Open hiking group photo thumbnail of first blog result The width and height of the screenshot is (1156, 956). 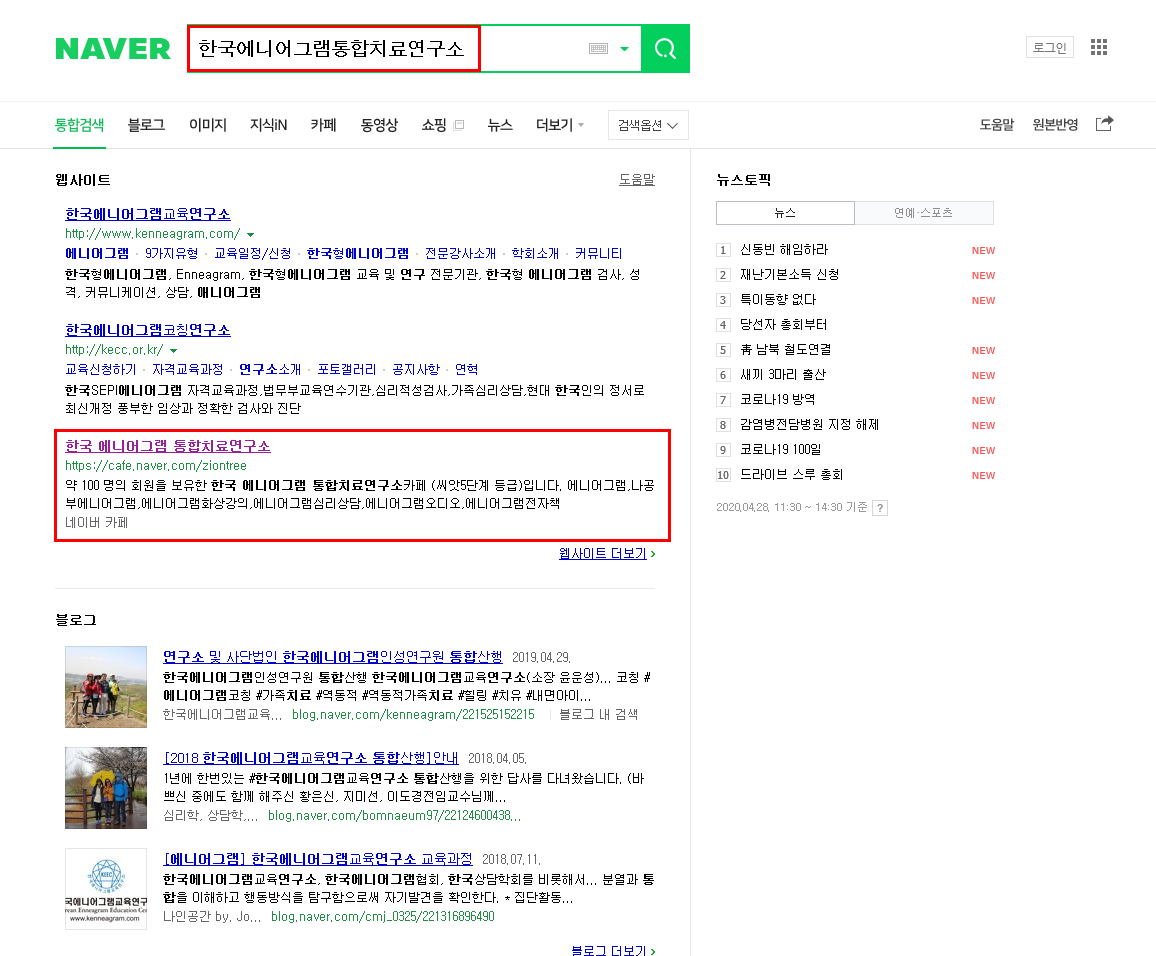tap(106, 687)
